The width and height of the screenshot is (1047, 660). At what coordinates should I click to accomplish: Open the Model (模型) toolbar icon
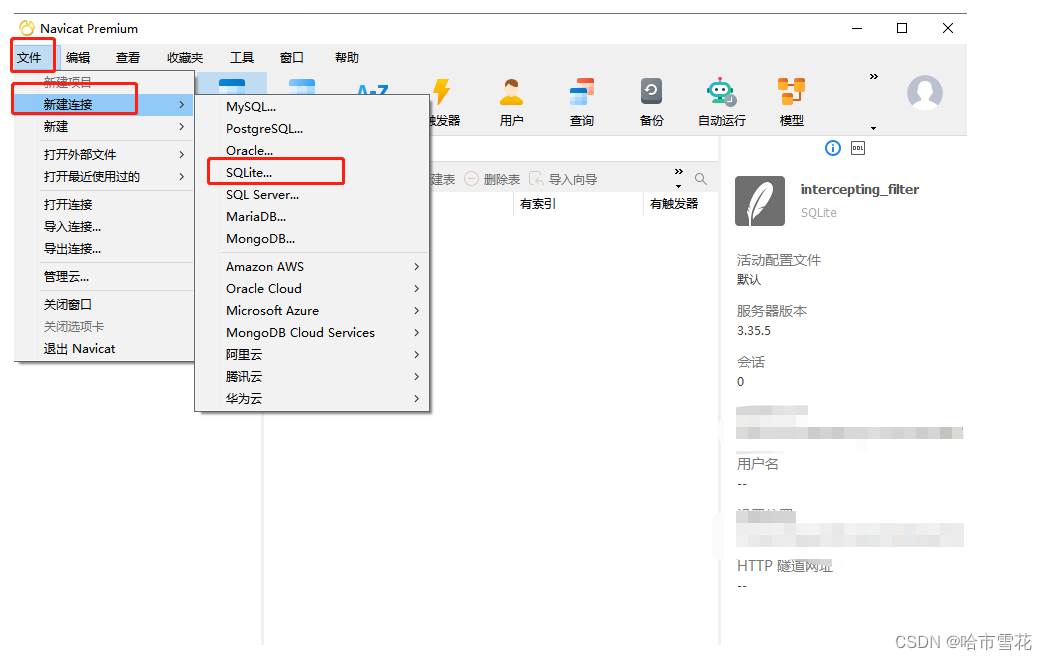pyautogui.click(x=791, y=92)
